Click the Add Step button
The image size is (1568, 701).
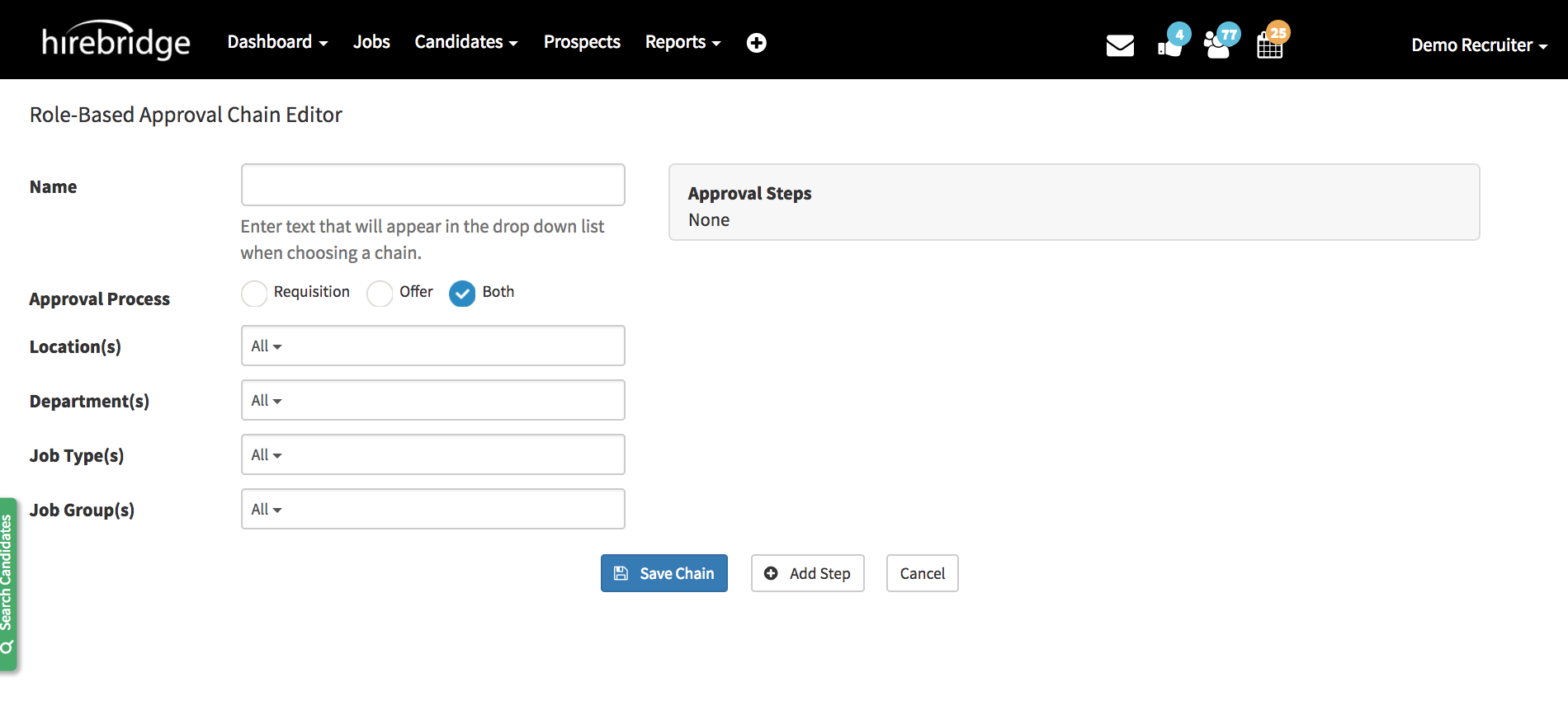pyautogui.click(x=807, y=573)
